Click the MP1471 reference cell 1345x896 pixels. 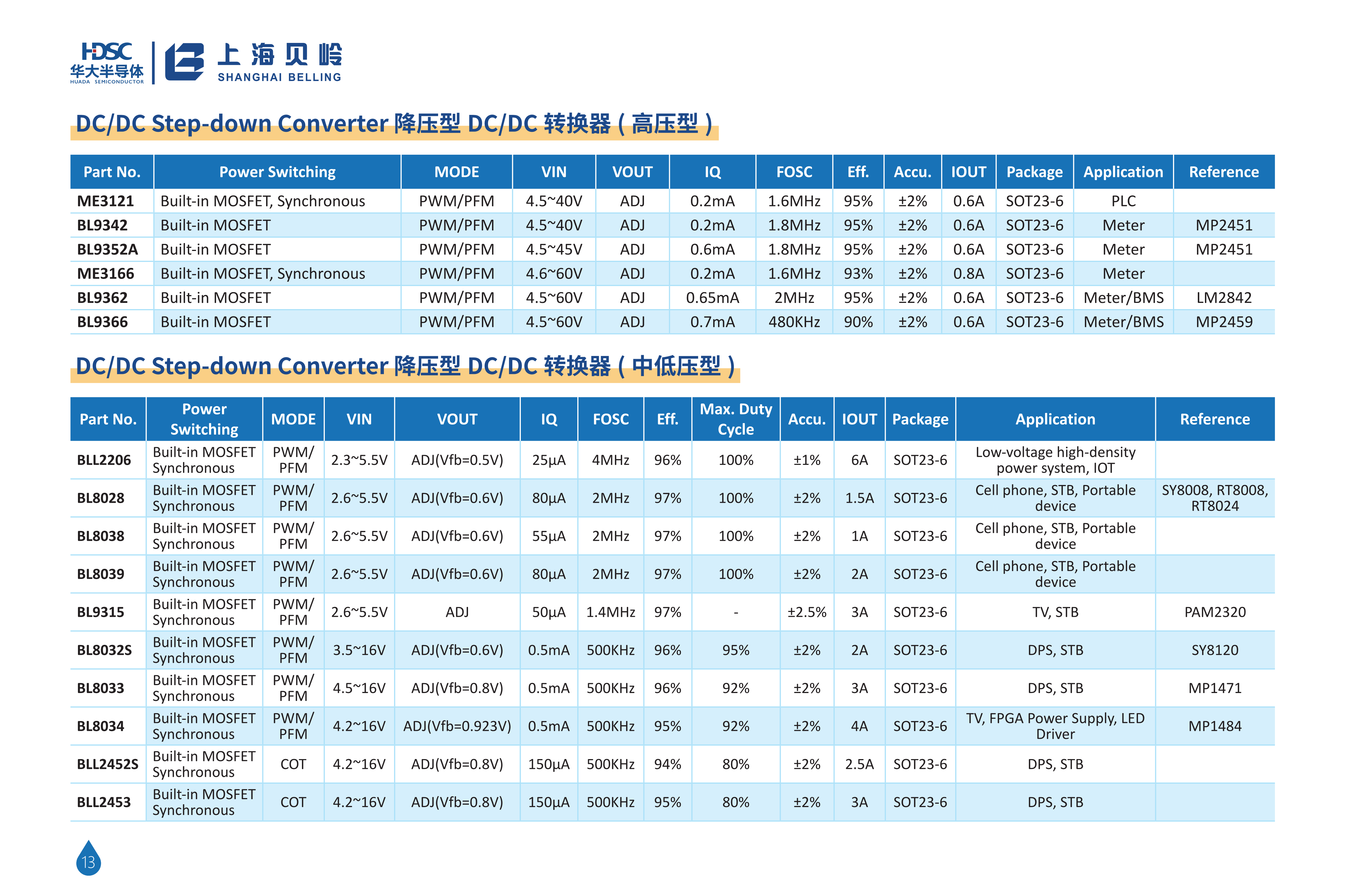[1215, 688]
